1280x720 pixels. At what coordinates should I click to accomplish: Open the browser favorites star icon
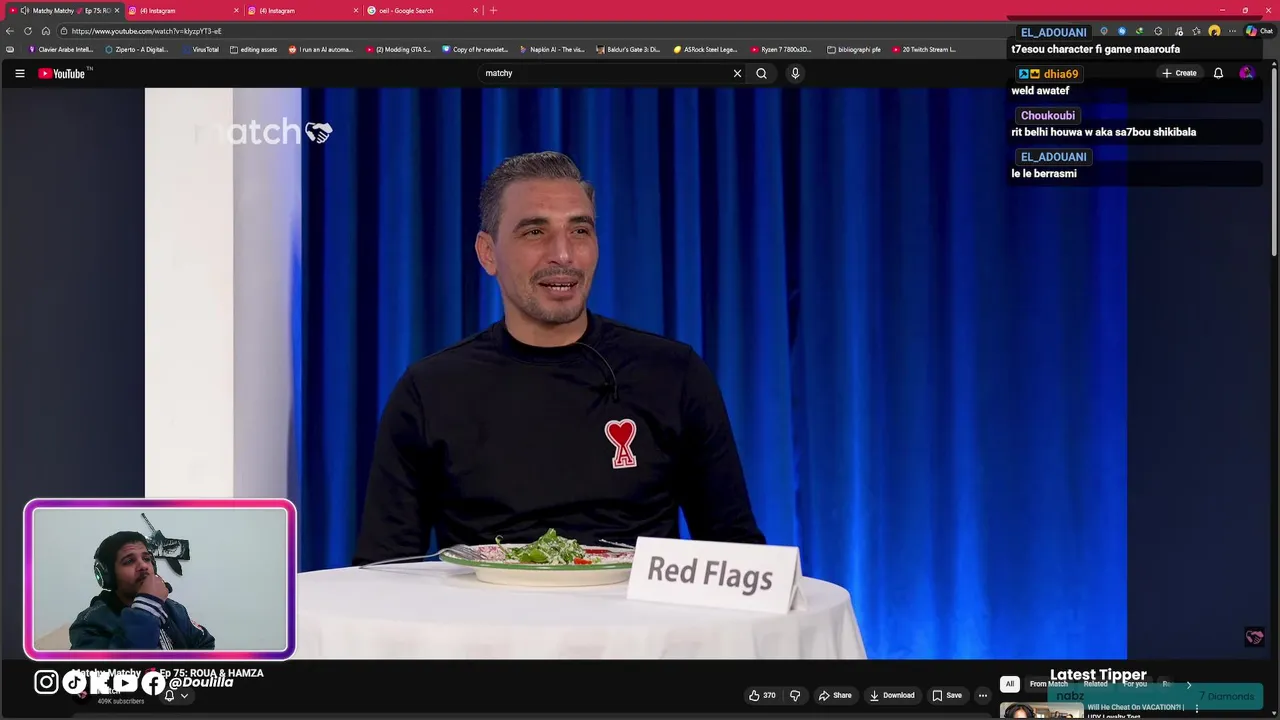point(1197,31)
